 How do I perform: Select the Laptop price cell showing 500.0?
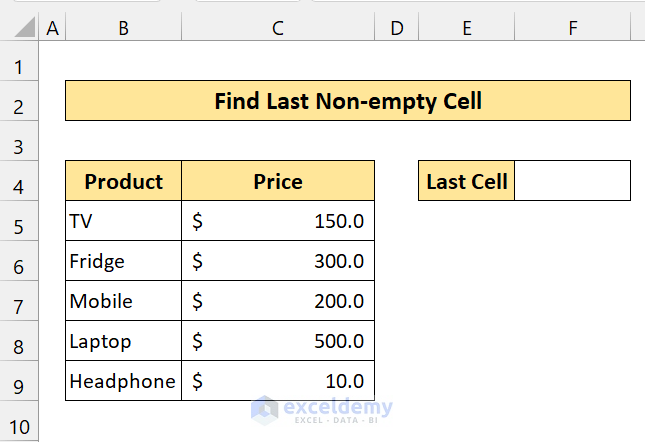pos(278,341)
